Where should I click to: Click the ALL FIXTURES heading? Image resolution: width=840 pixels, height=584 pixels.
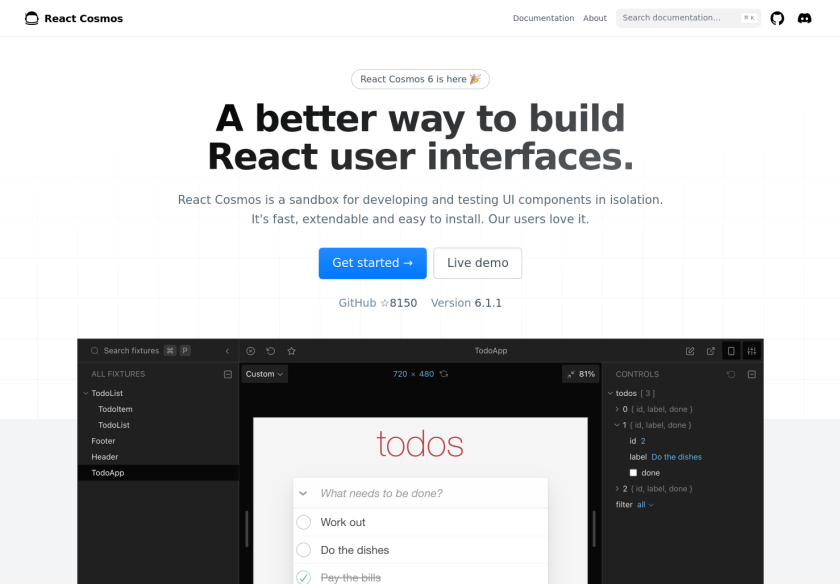click(118, 374)
